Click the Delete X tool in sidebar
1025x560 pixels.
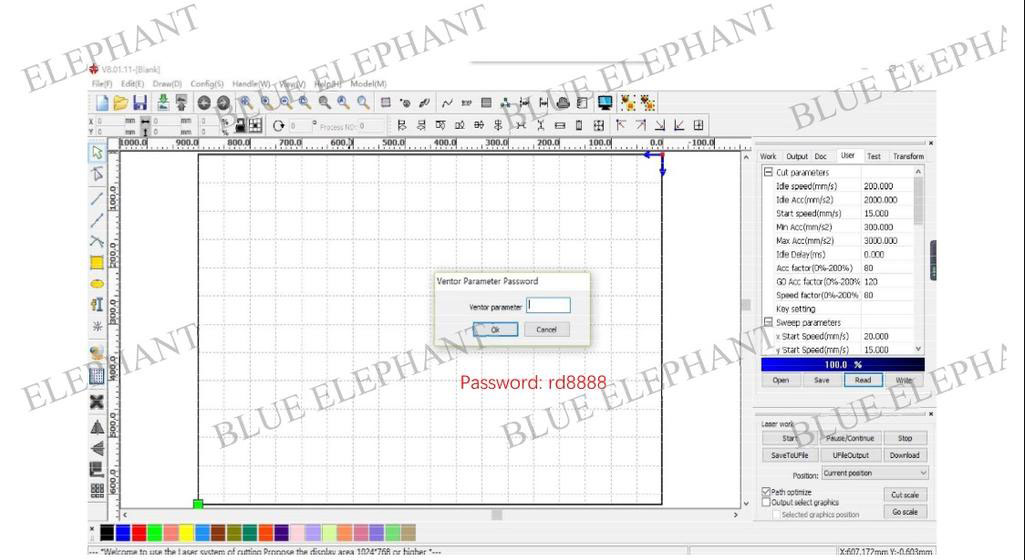(x=97, y=402)
